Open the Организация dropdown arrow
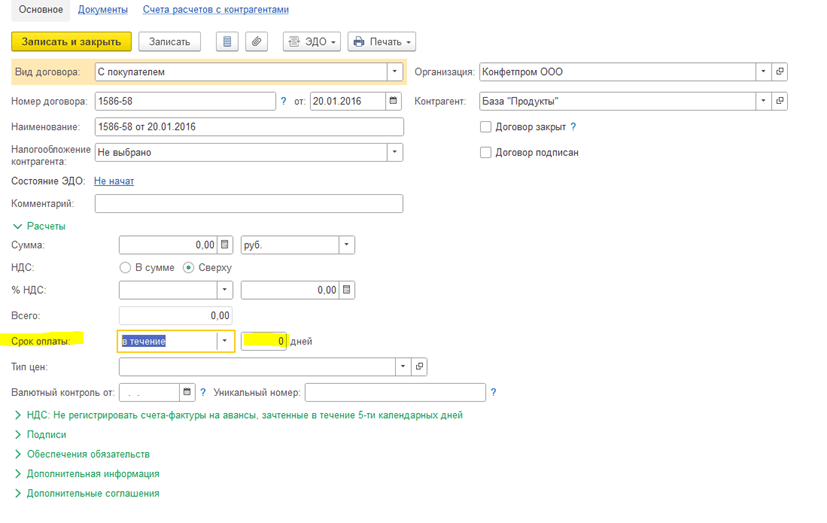Screen dimensions: 827x523 [763, 72]
